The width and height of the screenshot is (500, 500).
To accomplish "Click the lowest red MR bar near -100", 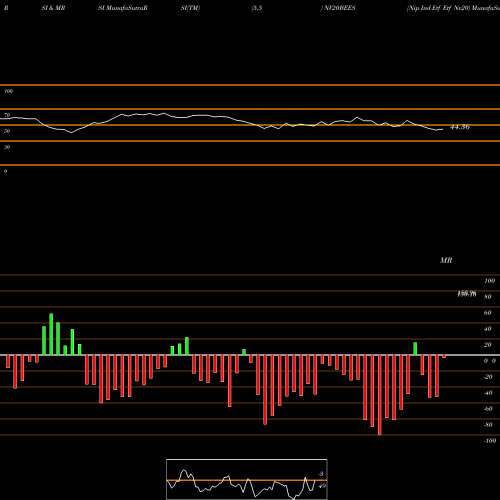I will (380, 395).
